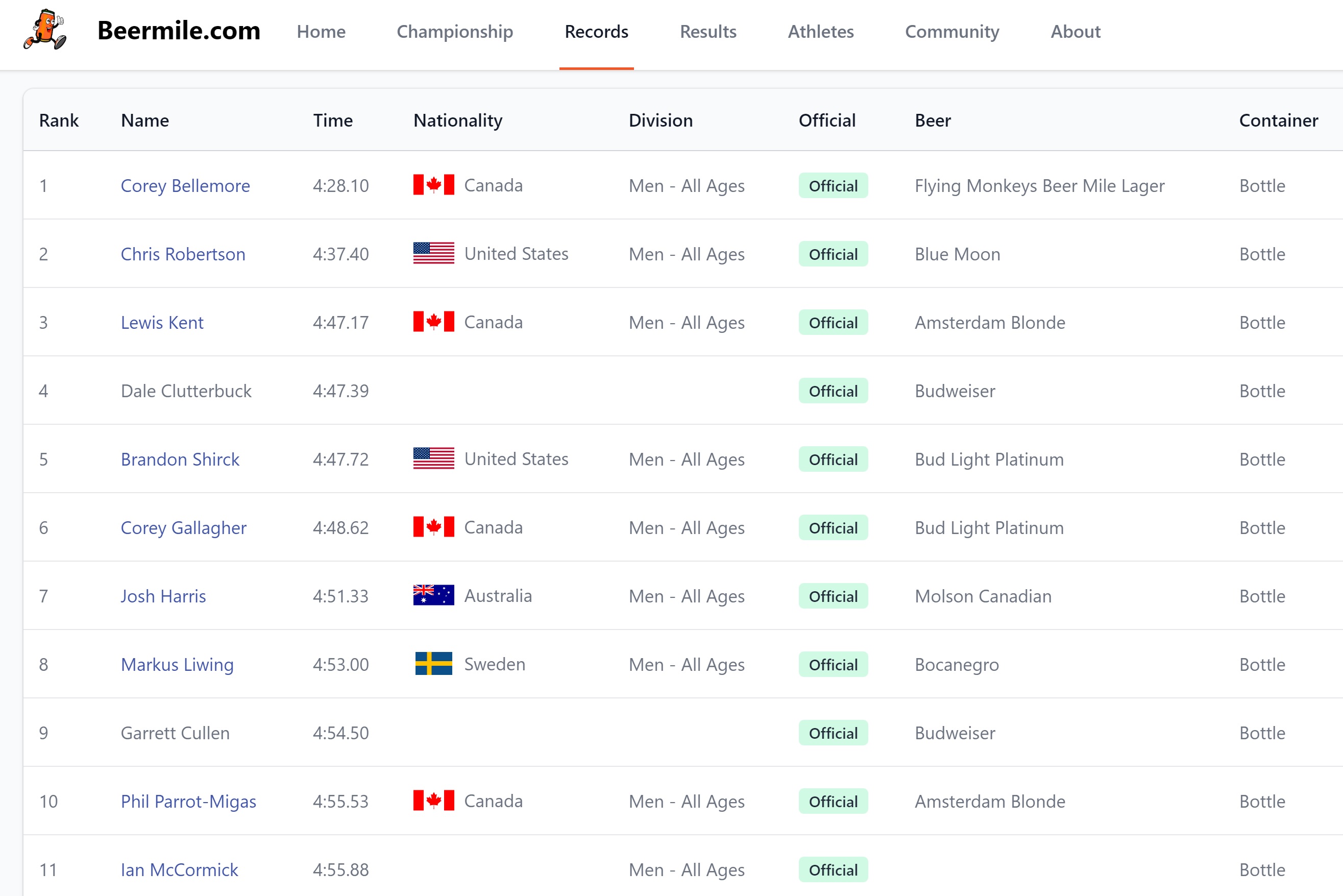Click the Beermile.com site title
Image resolution: width=1343 pixels, height=896 pixels.
[179, 30]
